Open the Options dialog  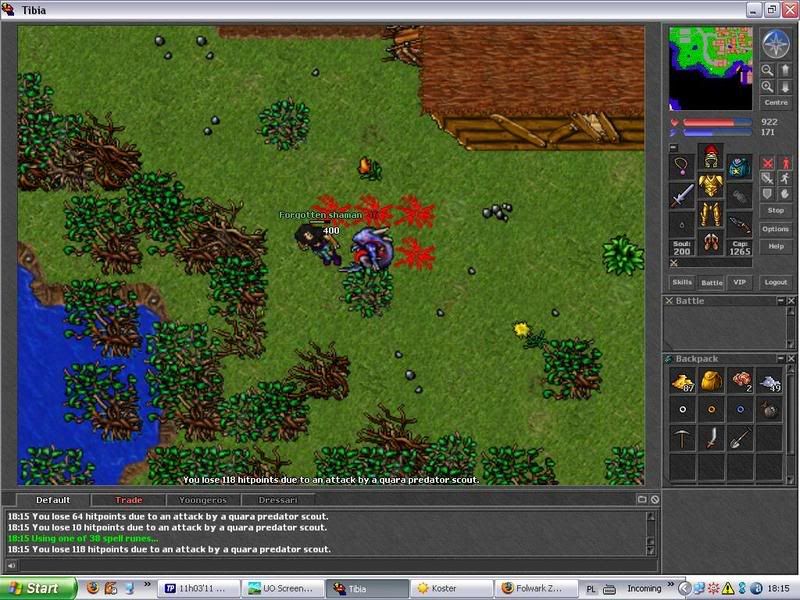[x=776, y=229]
